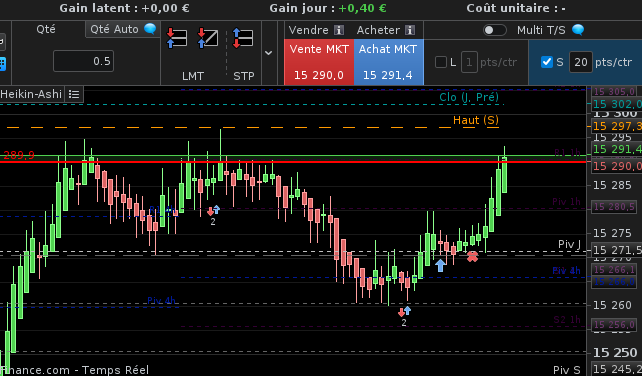The width and height of the screenshot is (642, 376).
Task: Click the 15 271,5 Piv J price label
Action: [x=617, y=250]
